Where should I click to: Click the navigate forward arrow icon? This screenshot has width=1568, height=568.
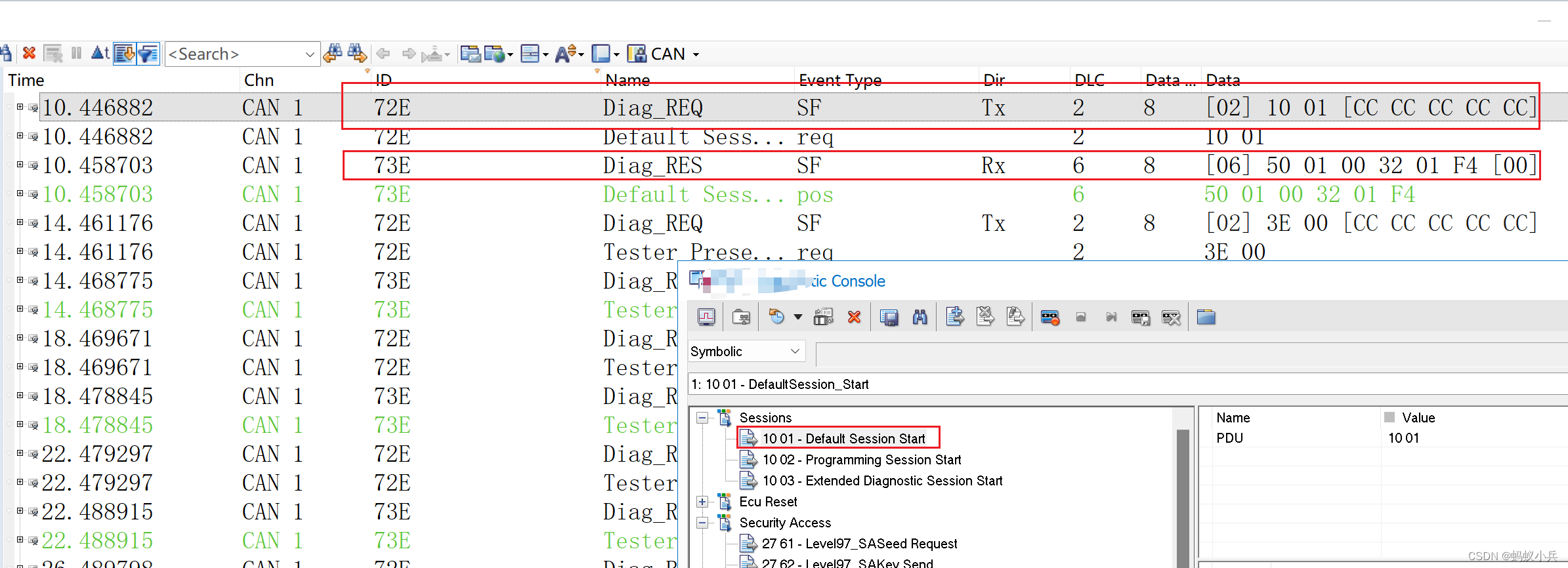pos(409,53)
